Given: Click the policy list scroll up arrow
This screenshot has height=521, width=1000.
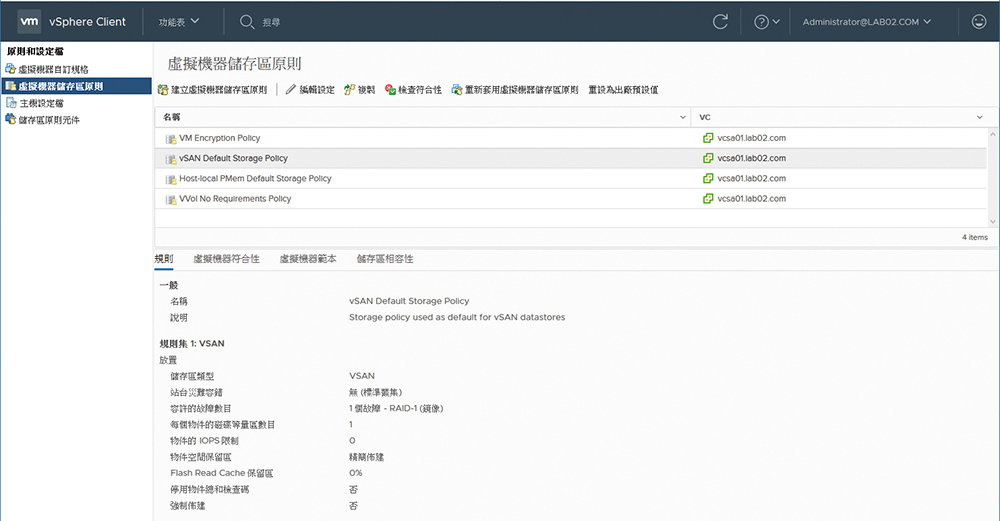Looking at the screenshot, I should pyautogui.click(x=992, y=135).
